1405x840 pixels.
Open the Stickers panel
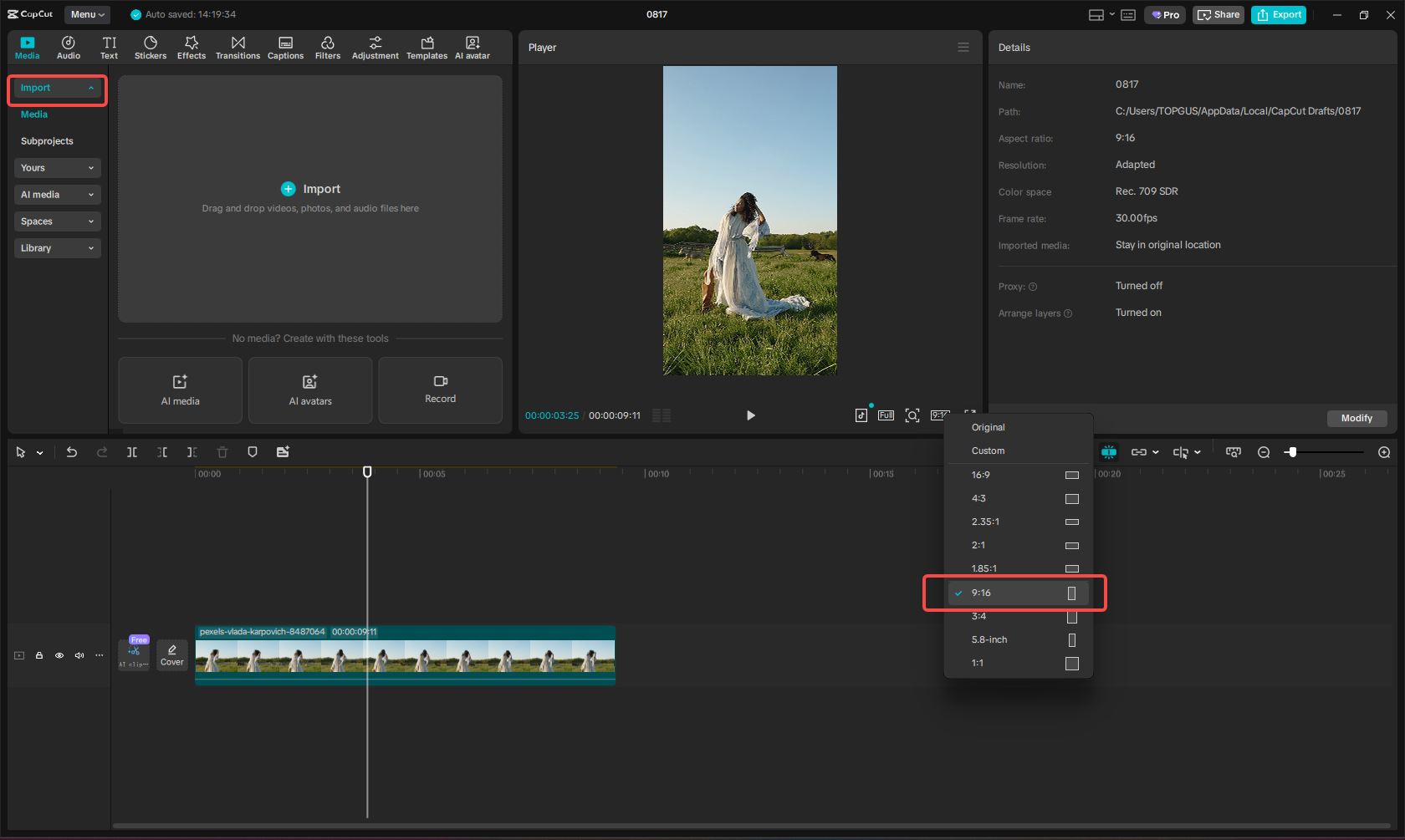(x=151, y=47)
